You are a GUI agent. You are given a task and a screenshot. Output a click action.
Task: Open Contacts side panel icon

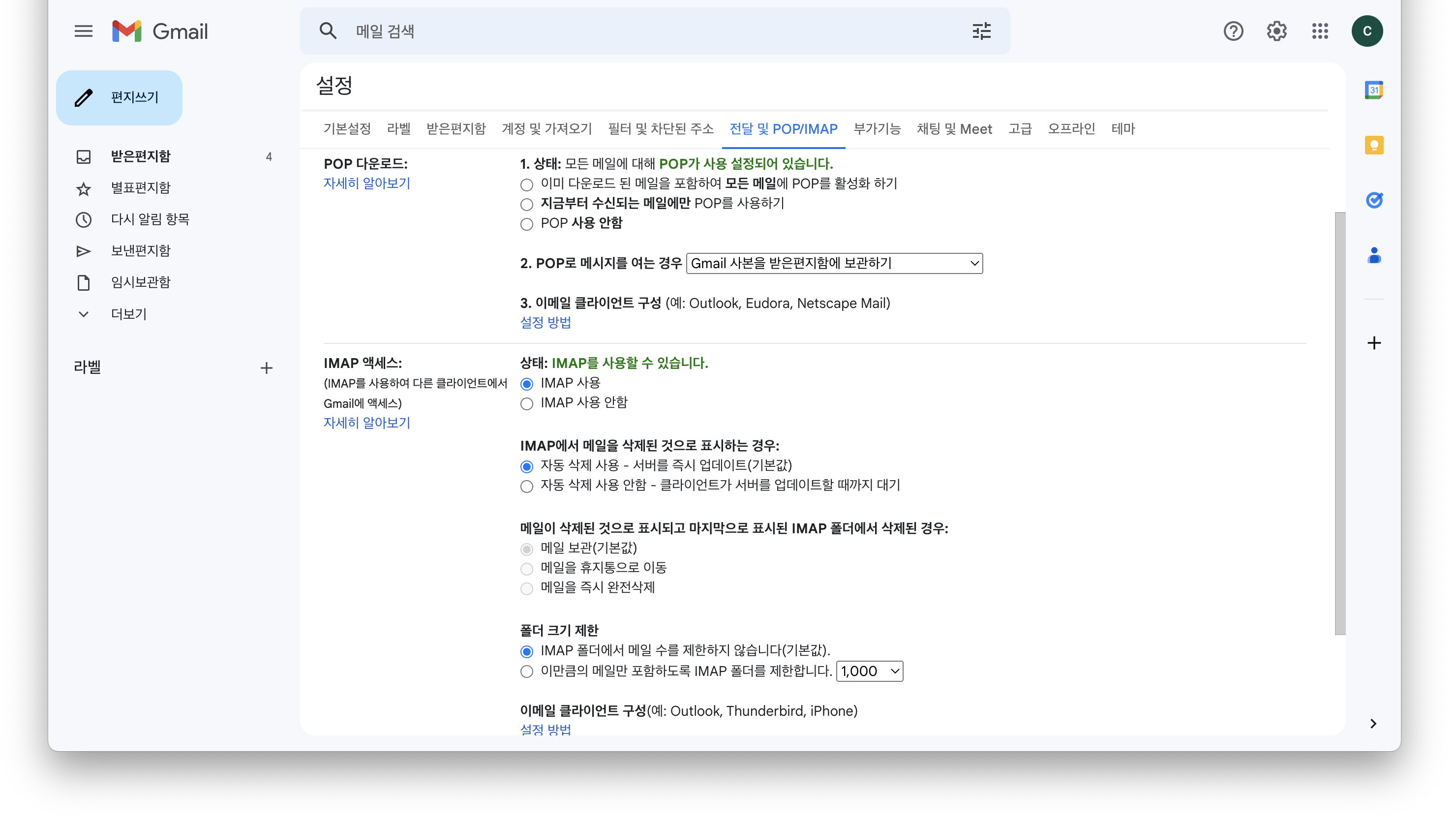point(1373,256)
